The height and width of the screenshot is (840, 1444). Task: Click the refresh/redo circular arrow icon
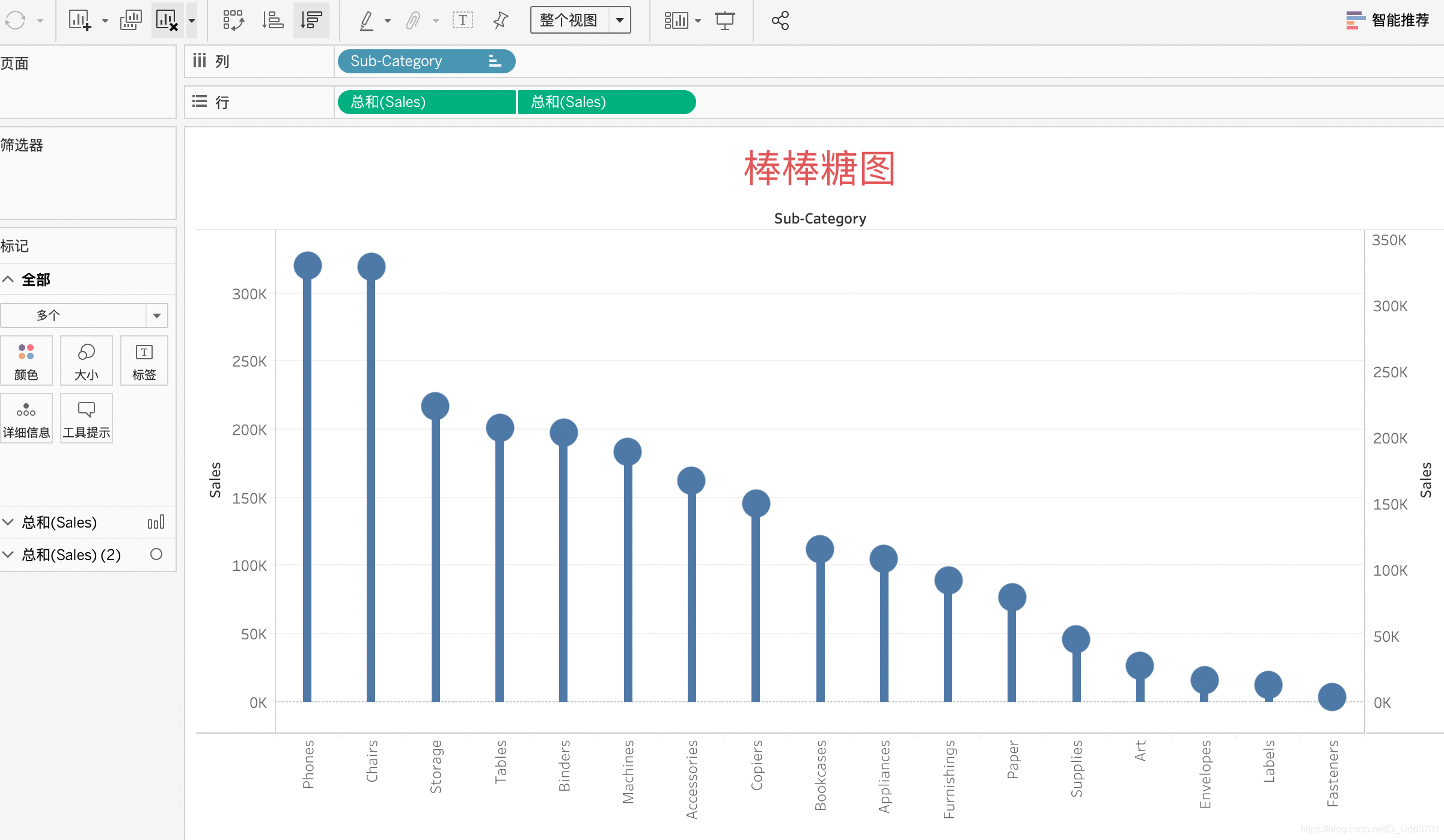pos(15,20)
